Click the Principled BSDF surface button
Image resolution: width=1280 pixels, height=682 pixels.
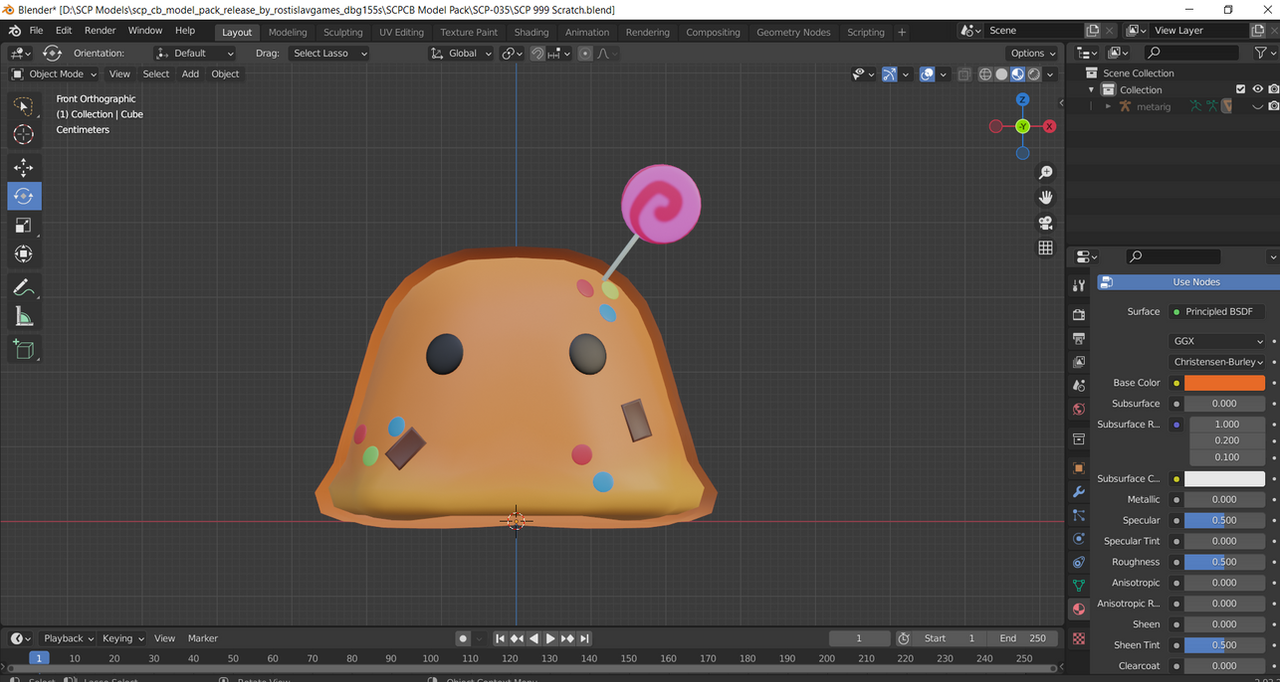1218,312
